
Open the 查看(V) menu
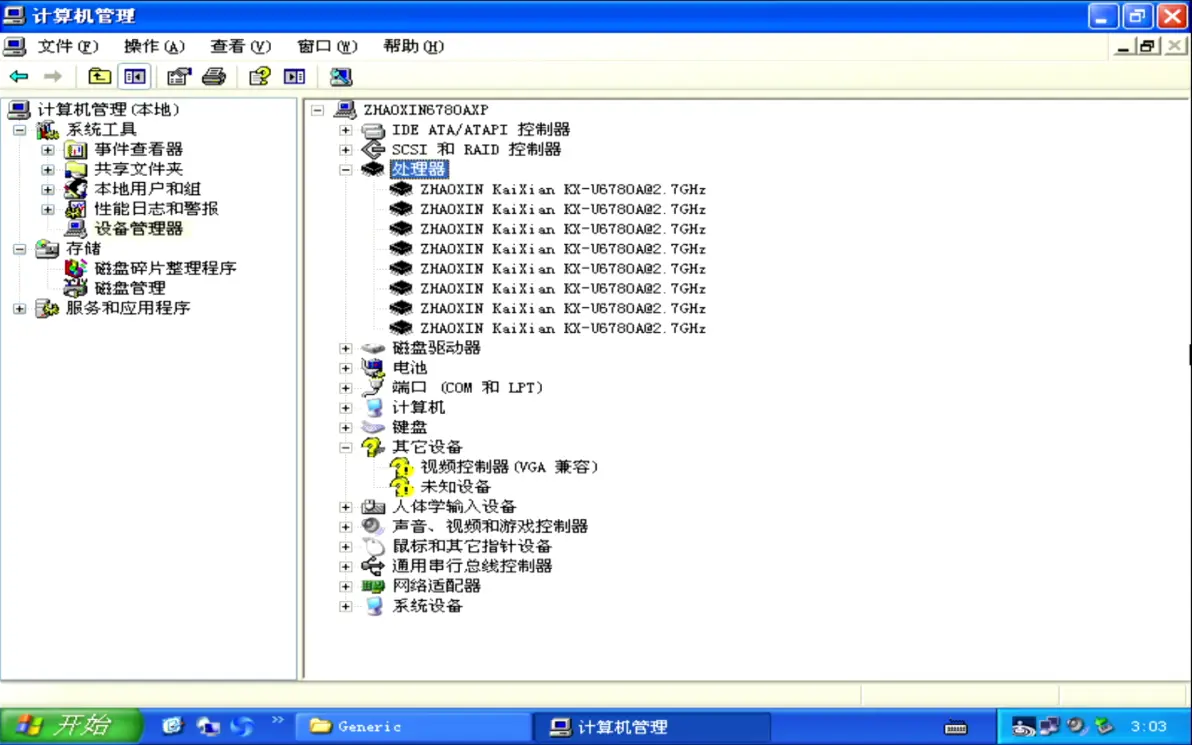click(x=240, y=46)
